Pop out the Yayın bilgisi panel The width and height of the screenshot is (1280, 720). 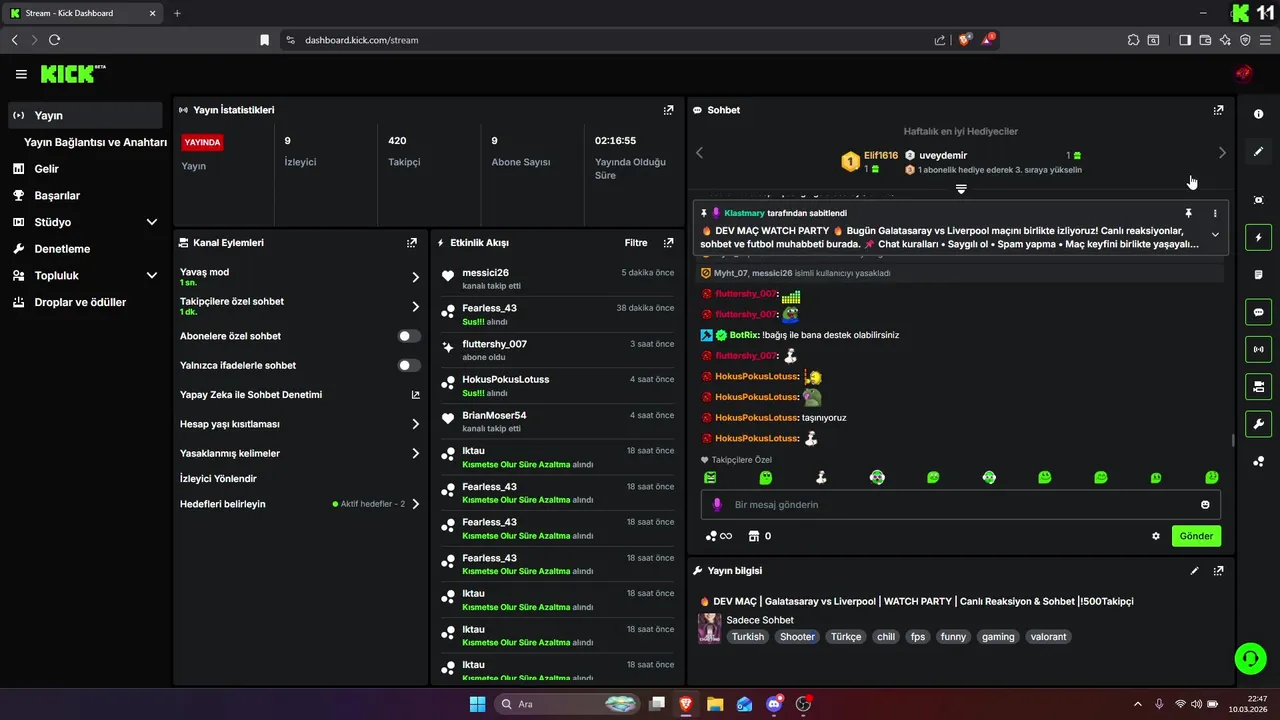tap(1218, 571)
